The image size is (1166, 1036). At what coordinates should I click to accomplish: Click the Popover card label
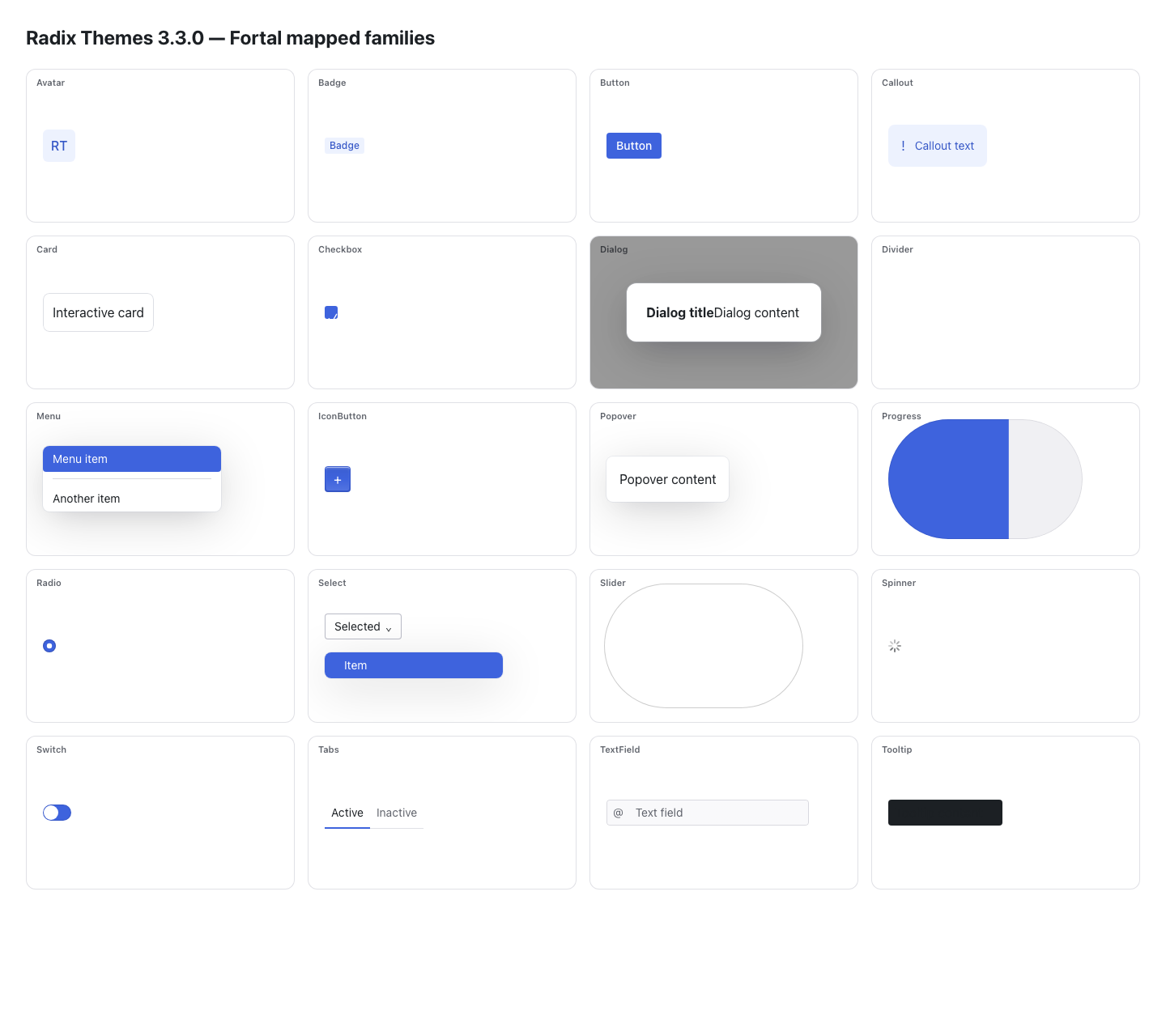(x=618, y=416)
